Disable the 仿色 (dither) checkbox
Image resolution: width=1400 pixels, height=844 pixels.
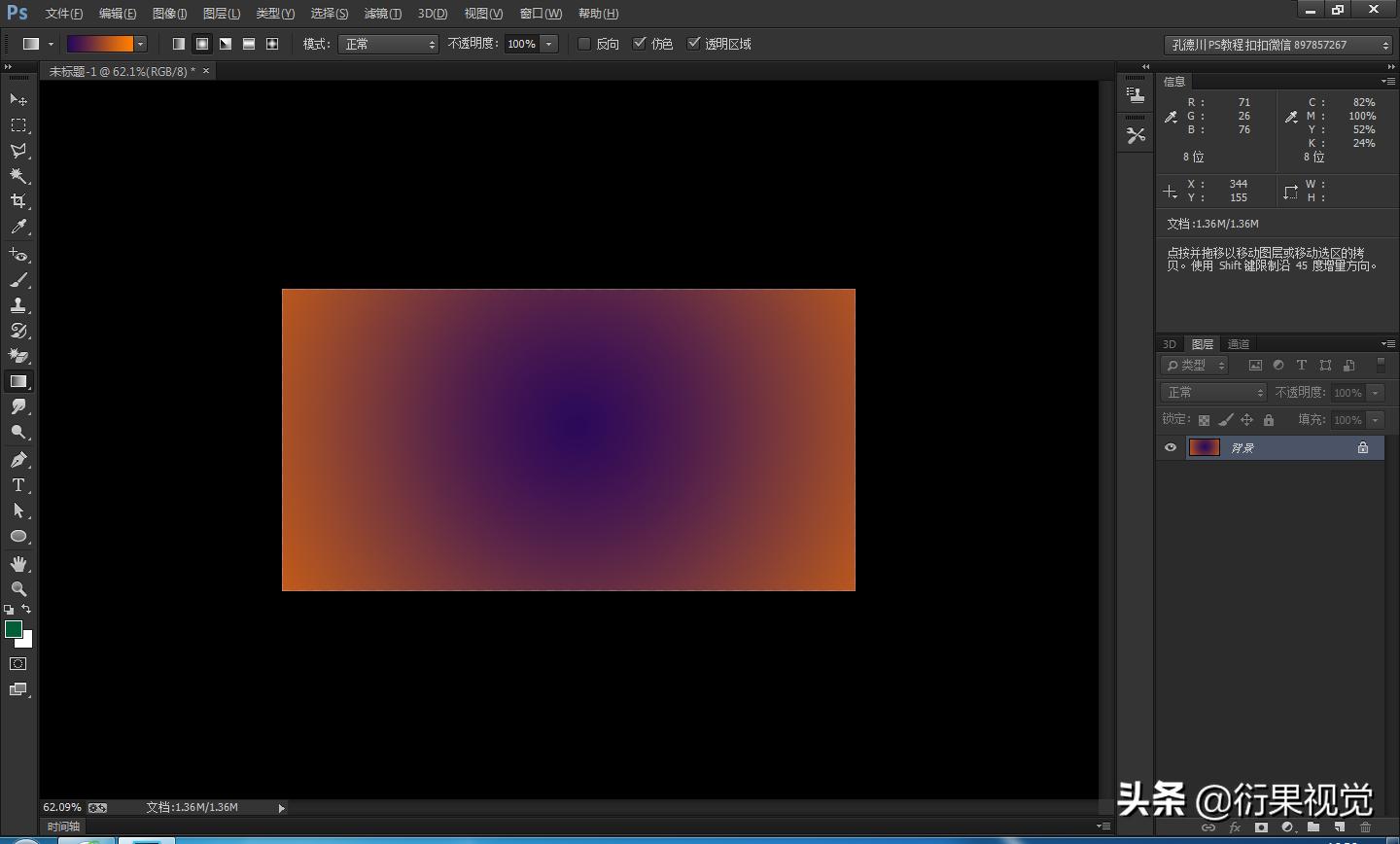pos(640,43)
